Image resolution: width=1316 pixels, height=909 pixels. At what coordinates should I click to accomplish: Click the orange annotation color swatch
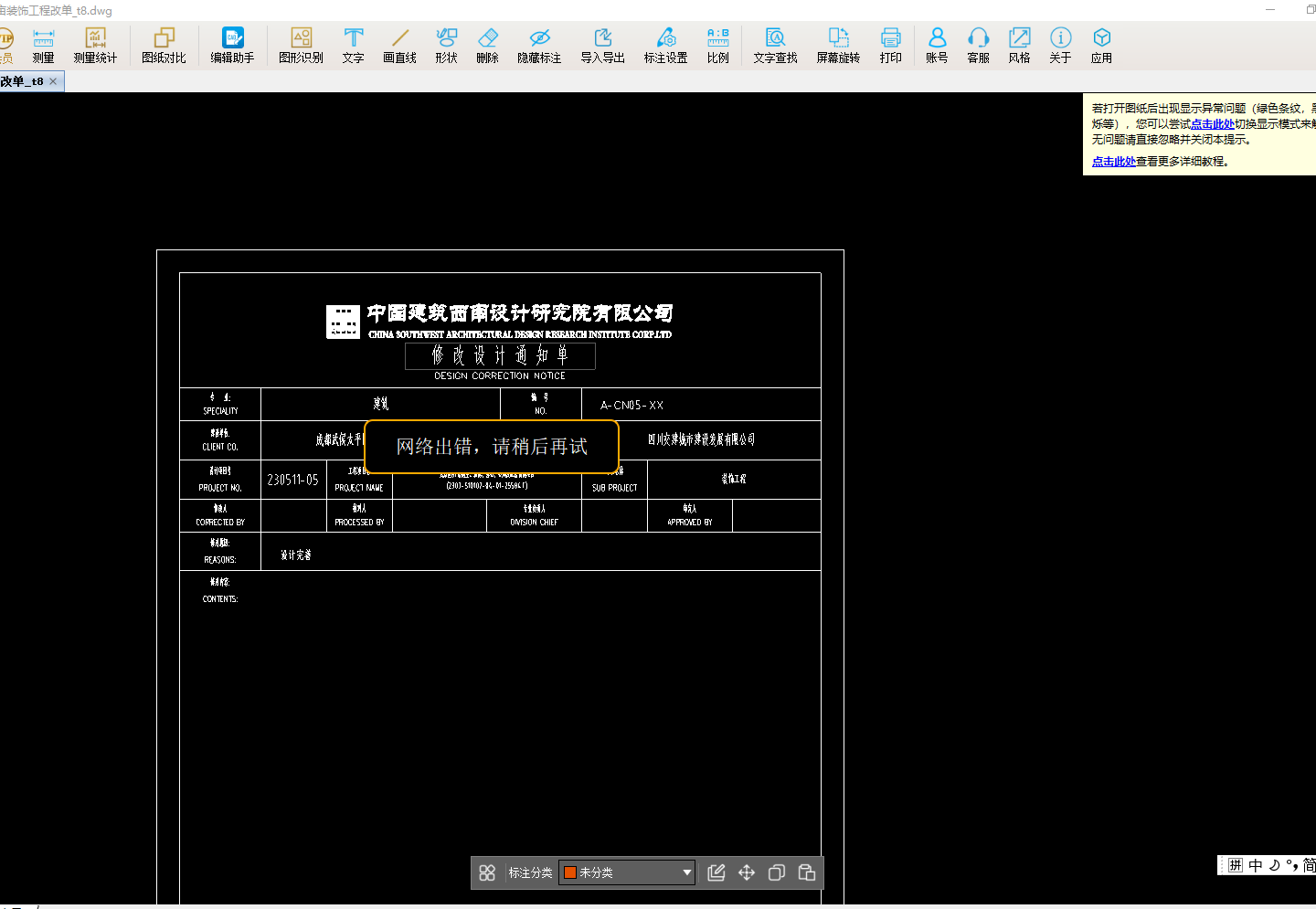click(570, 872)
